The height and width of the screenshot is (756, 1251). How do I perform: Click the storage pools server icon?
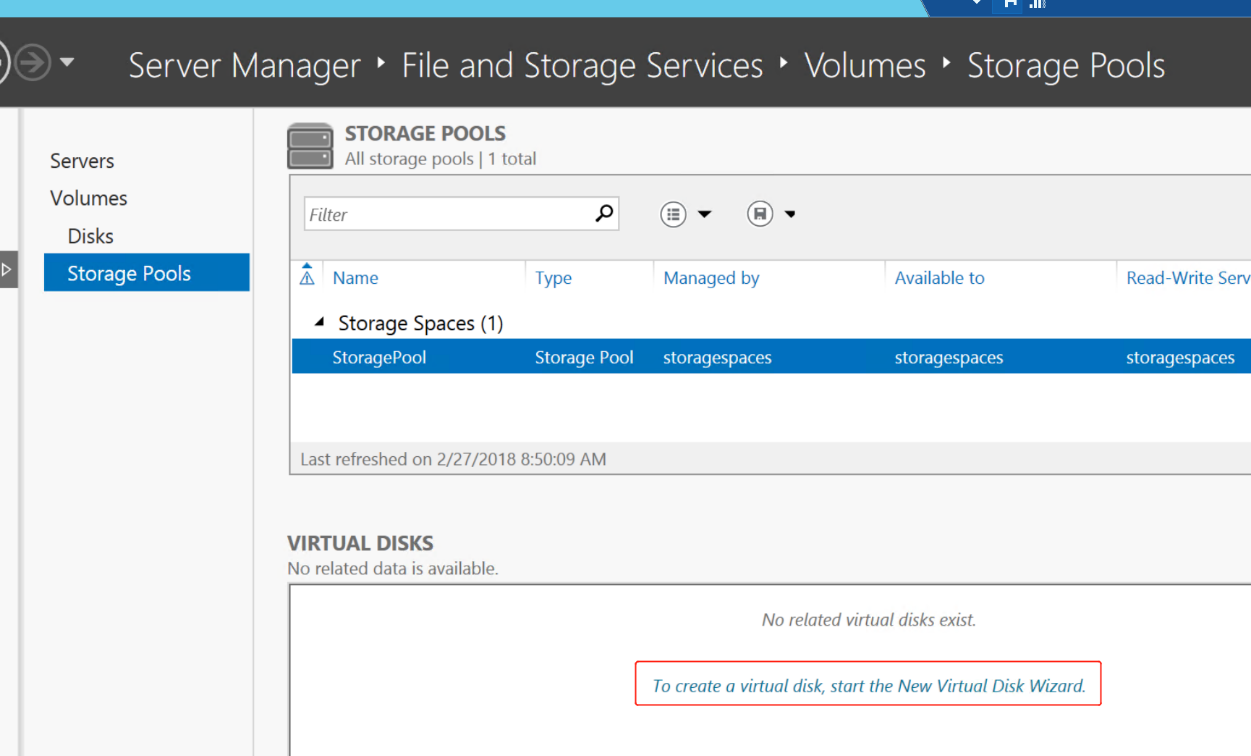tap(310, 146)
